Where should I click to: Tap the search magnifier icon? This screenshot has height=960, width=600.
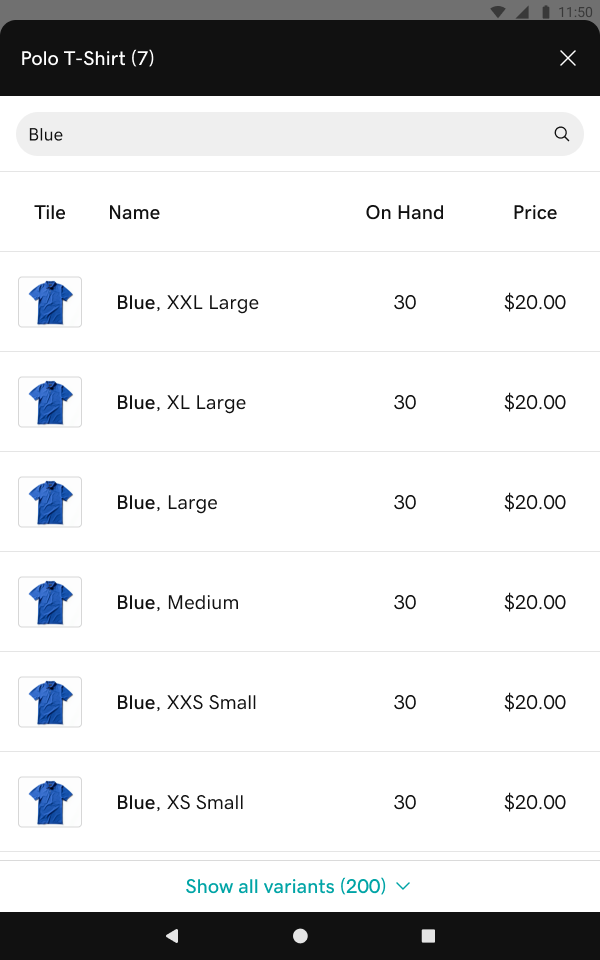pyautogui.click(x=562, y=134)
